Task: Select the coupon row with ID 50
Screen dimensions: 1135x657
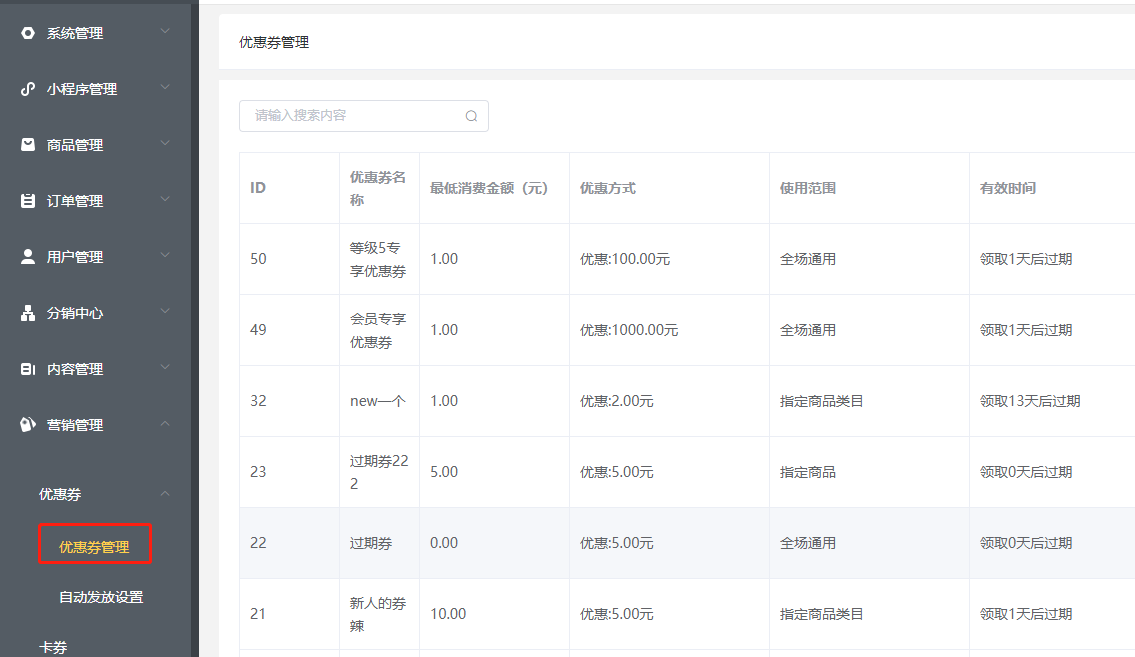Action: pos(258,259)
